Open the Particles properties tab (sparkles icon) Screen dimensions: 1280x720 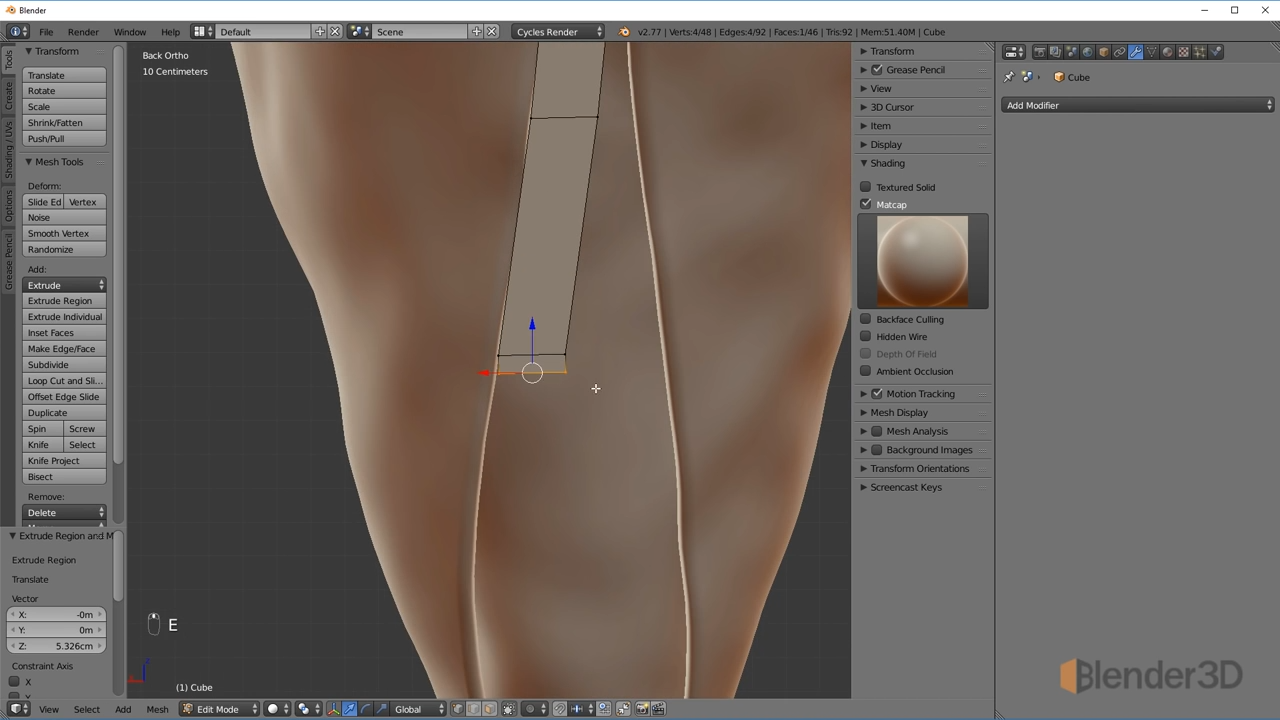coord(1199,52)
